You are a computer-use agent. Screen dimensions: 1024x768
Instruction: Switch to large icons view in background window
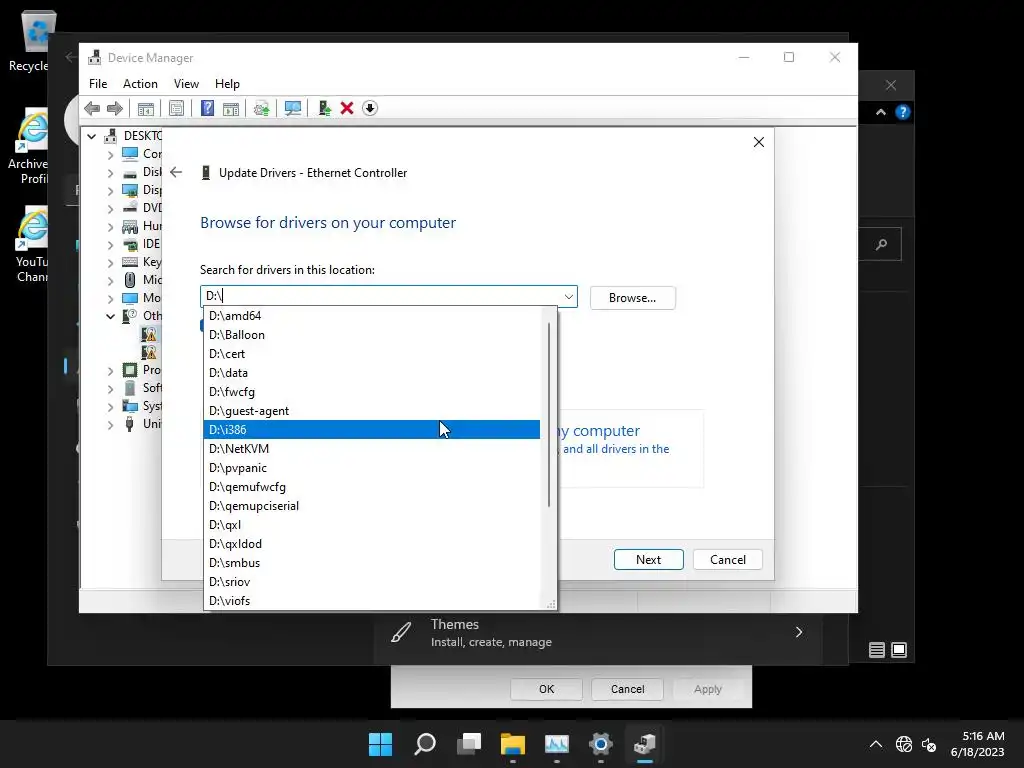point(899,650)
